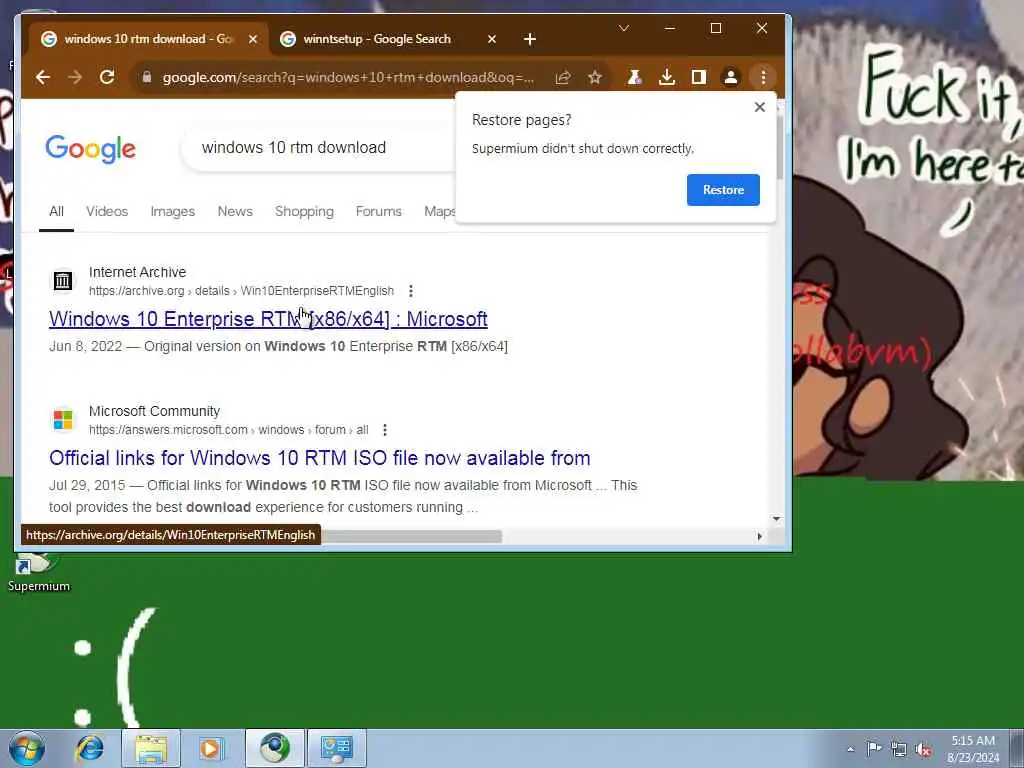Viewport: 1024px width, 768px height.
Task: Click the Internet Archive site favicon
Action: (63, 281)
